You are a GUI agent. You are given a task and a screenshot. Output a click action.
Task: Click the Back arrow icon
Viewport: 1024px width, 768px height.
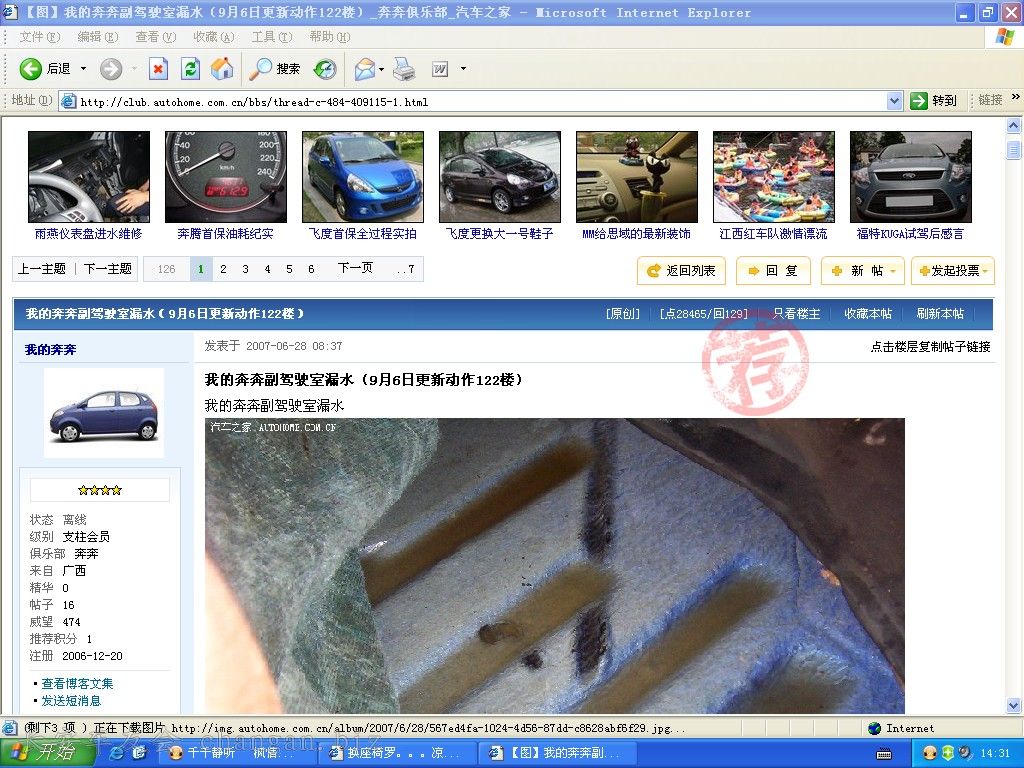pyautogui.click(x=30, y=69)
